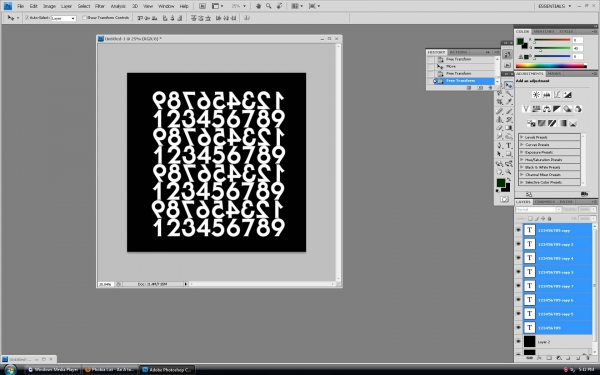The image size is (600, 375).
Task: Add a Black & White adjustment
Action: pyautogui.click(x=557, y=109)
